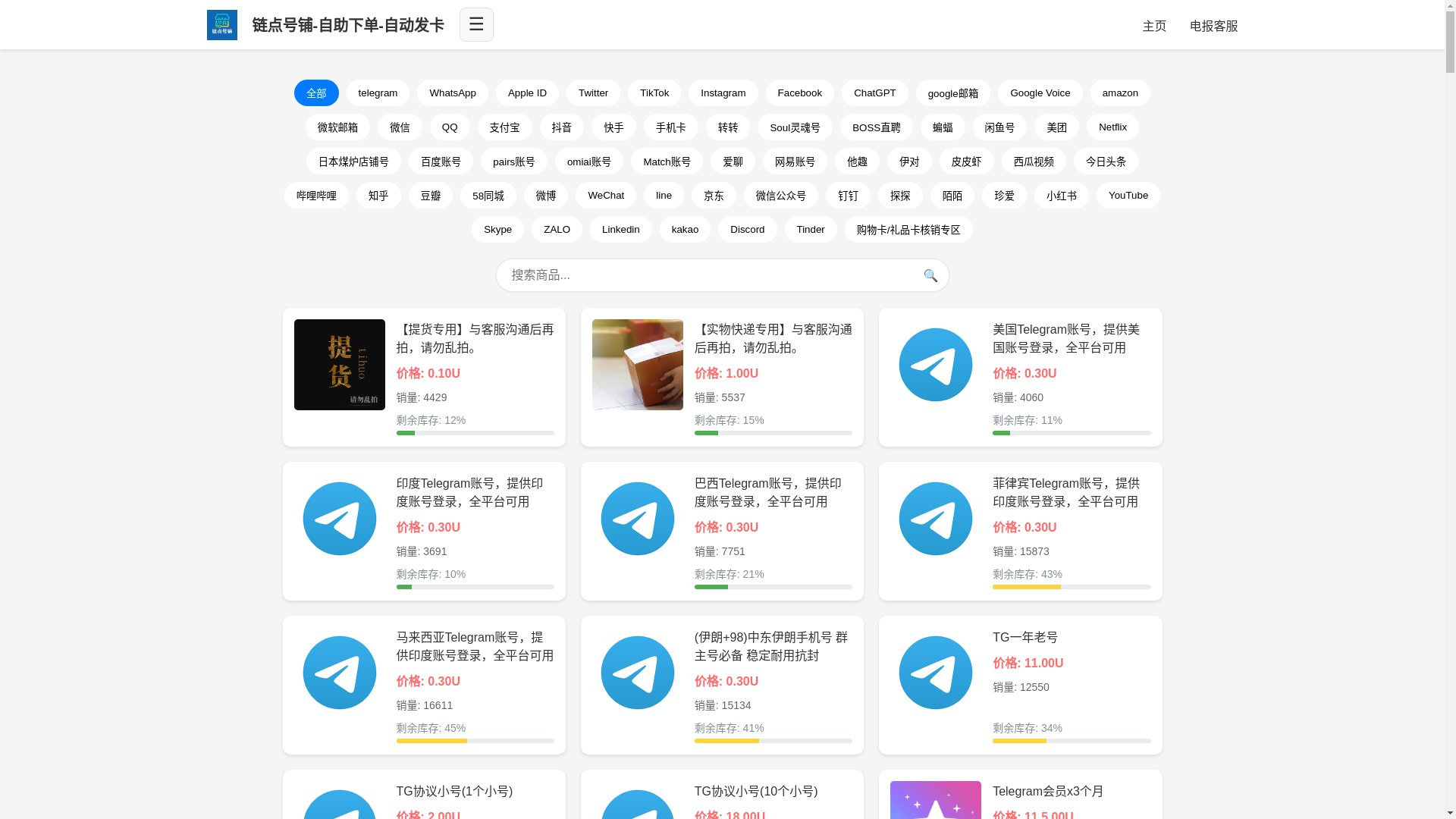Select 微软邮箱 category
This screenshot has width=1456, height=819.
click(337, 127)
